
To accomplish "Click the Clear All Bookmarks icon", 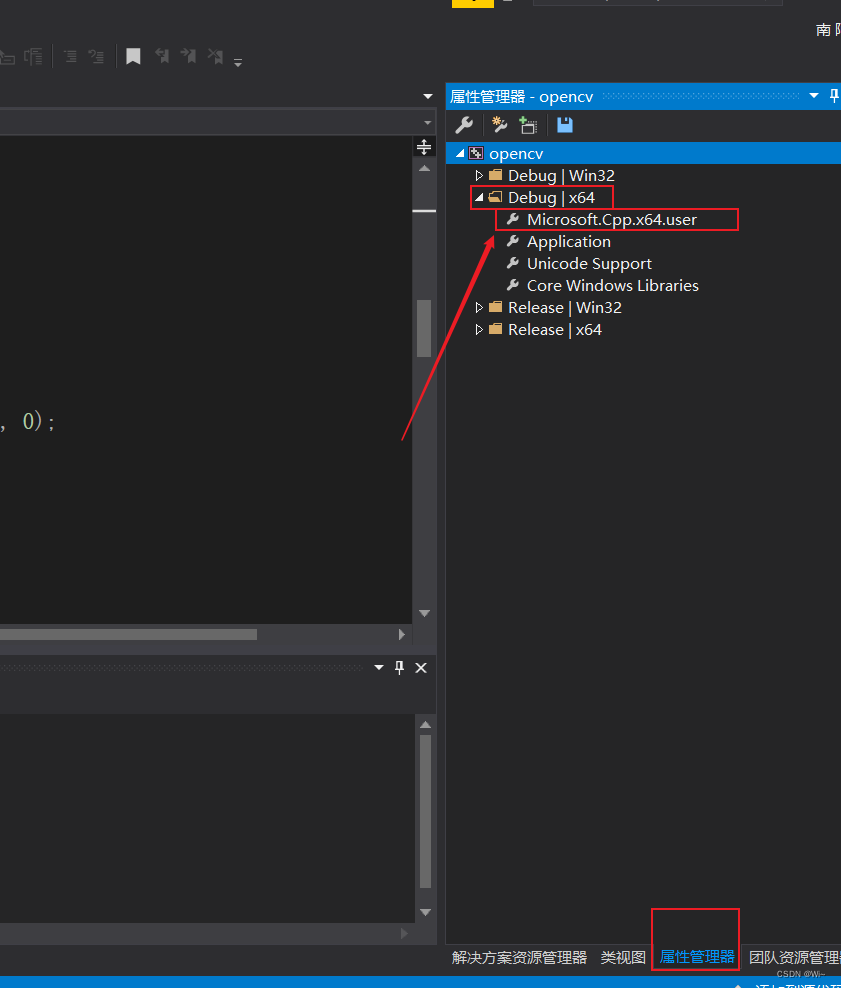I will (215, 56).
